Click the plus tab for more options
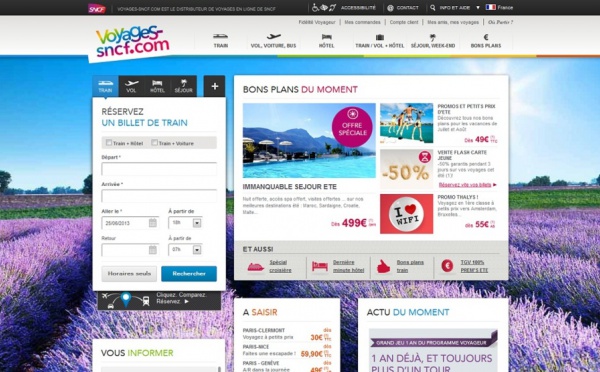Screen dimensions: 600x372 point(215,86)
